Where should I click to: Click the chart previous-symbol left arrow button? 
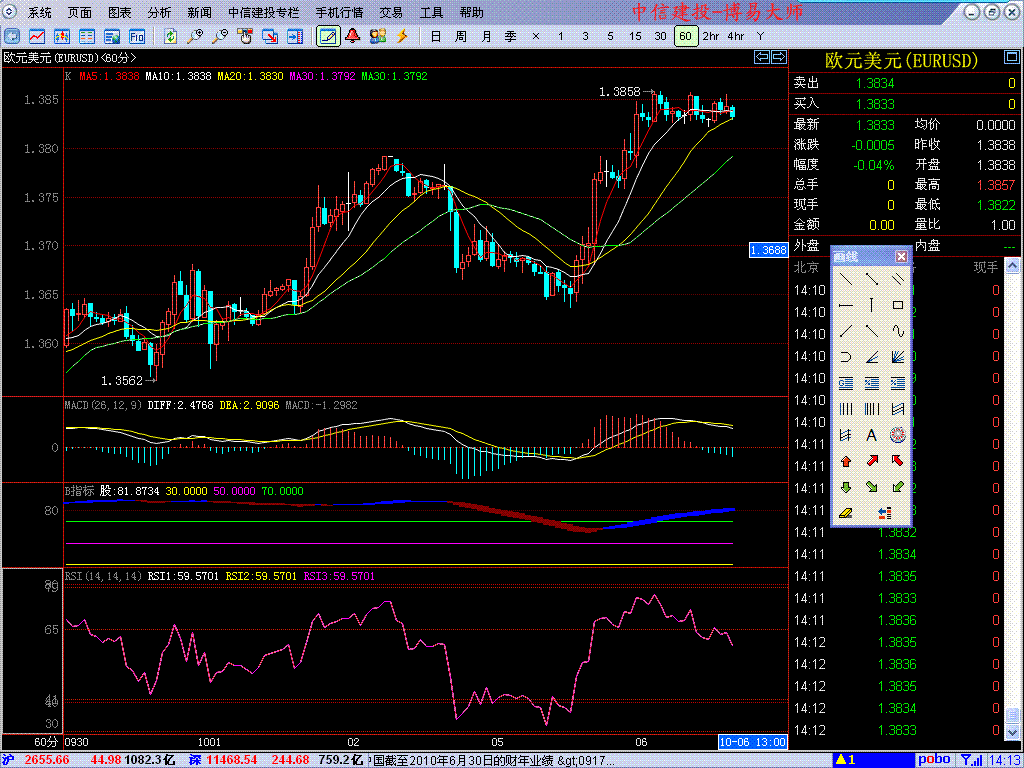(x=762, y=57)
